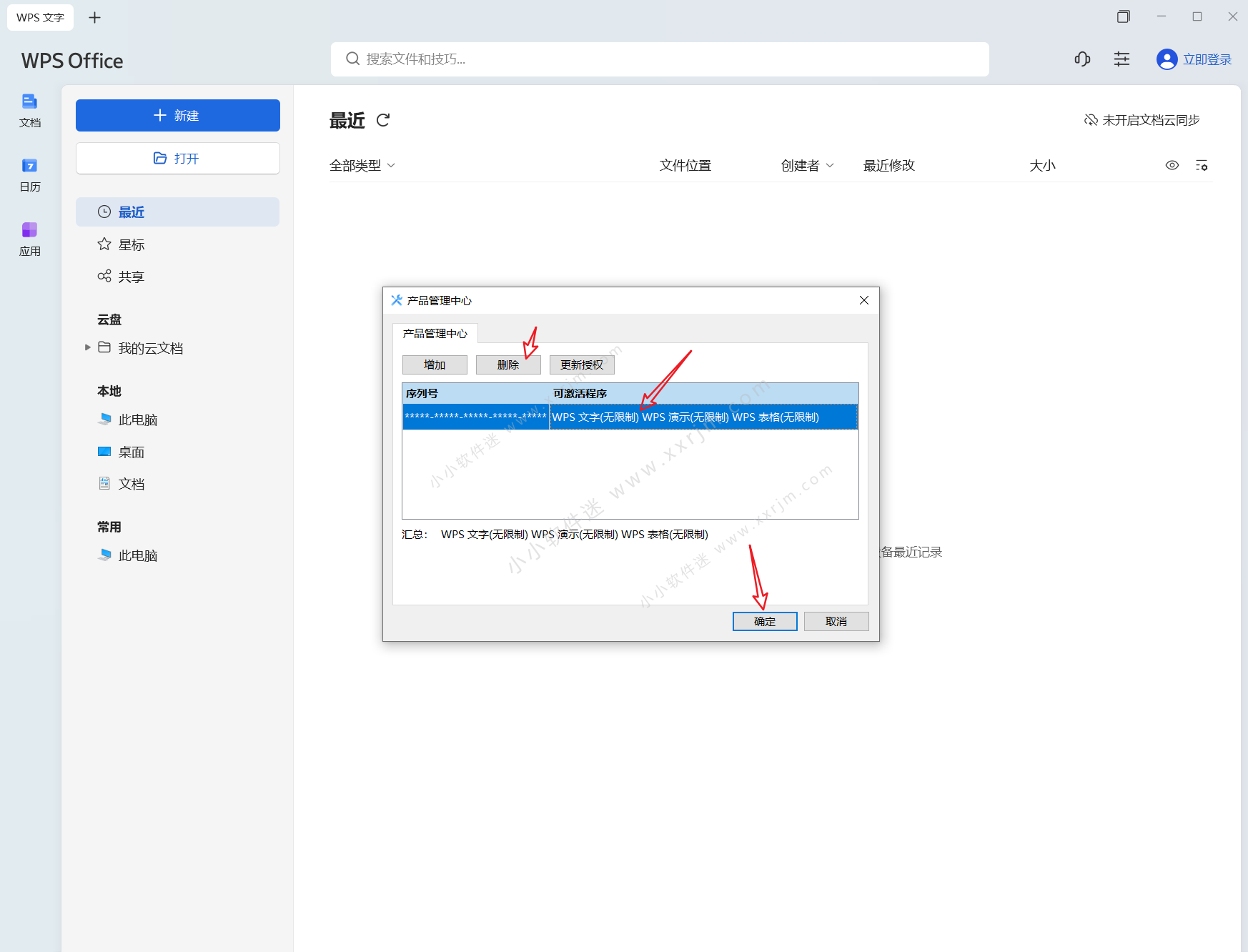Open the 创建者 dropdown
Viewport: 1248px width, 952px height.
click(808, 165)
